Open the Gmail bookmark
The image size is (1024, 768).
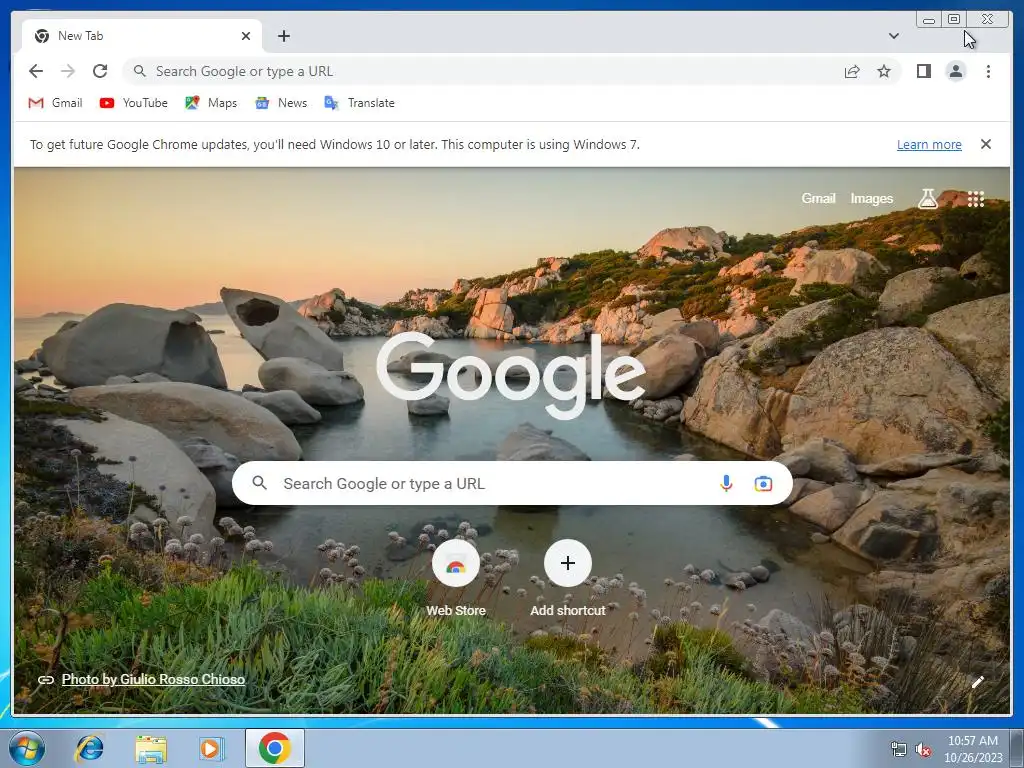point(56,103)
